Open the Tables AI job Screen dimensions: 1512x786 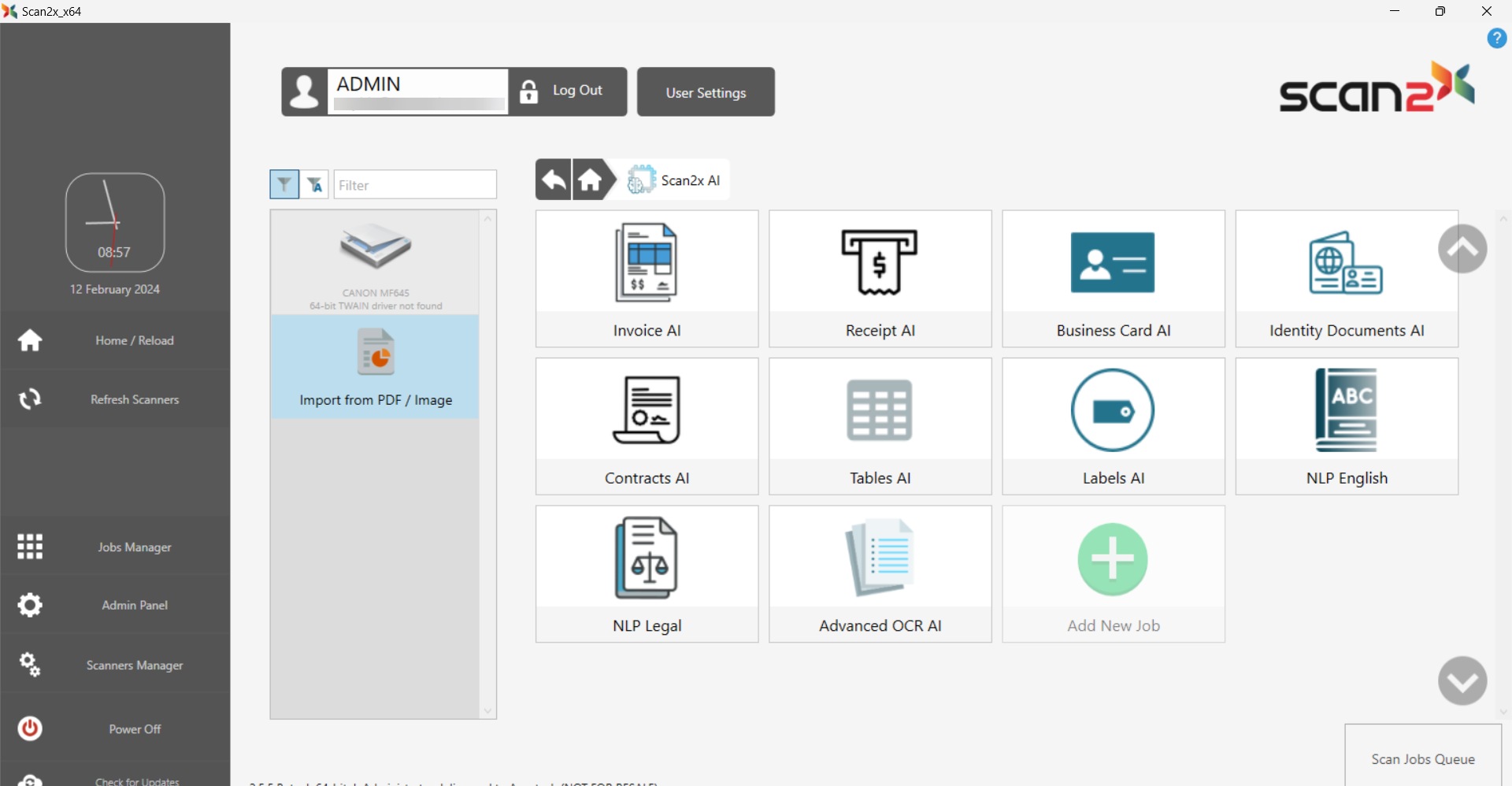(x=880, y=426)
